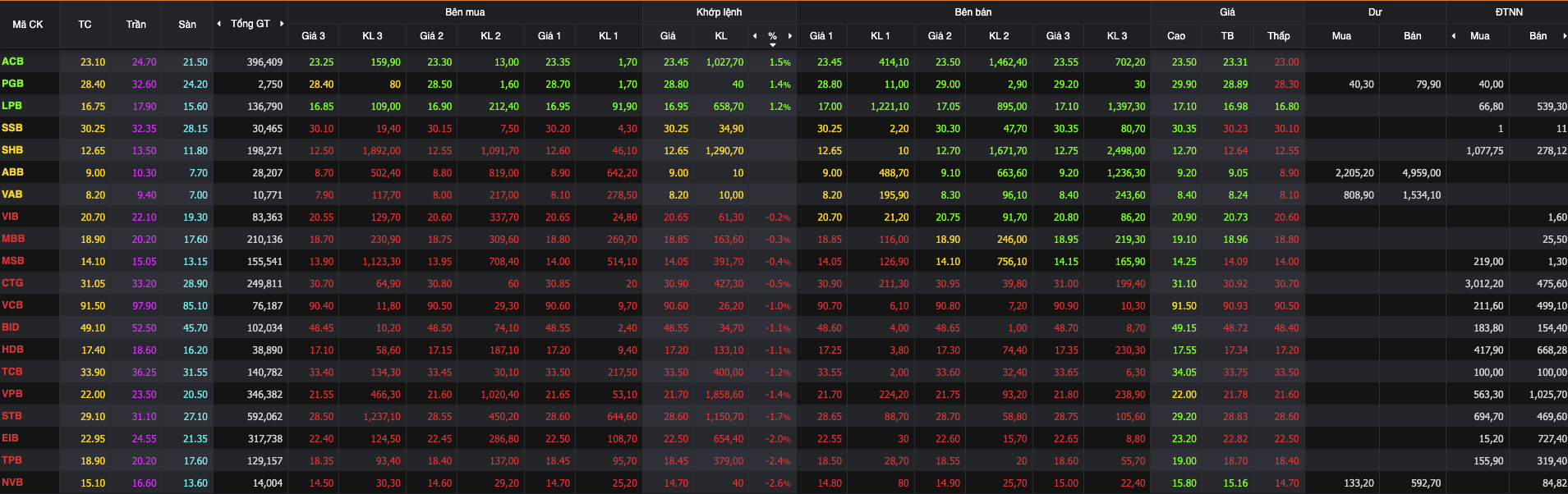Open the TPB stock symbol
The width and height of the screenshot is (1568, 494).
click(11, 460)
